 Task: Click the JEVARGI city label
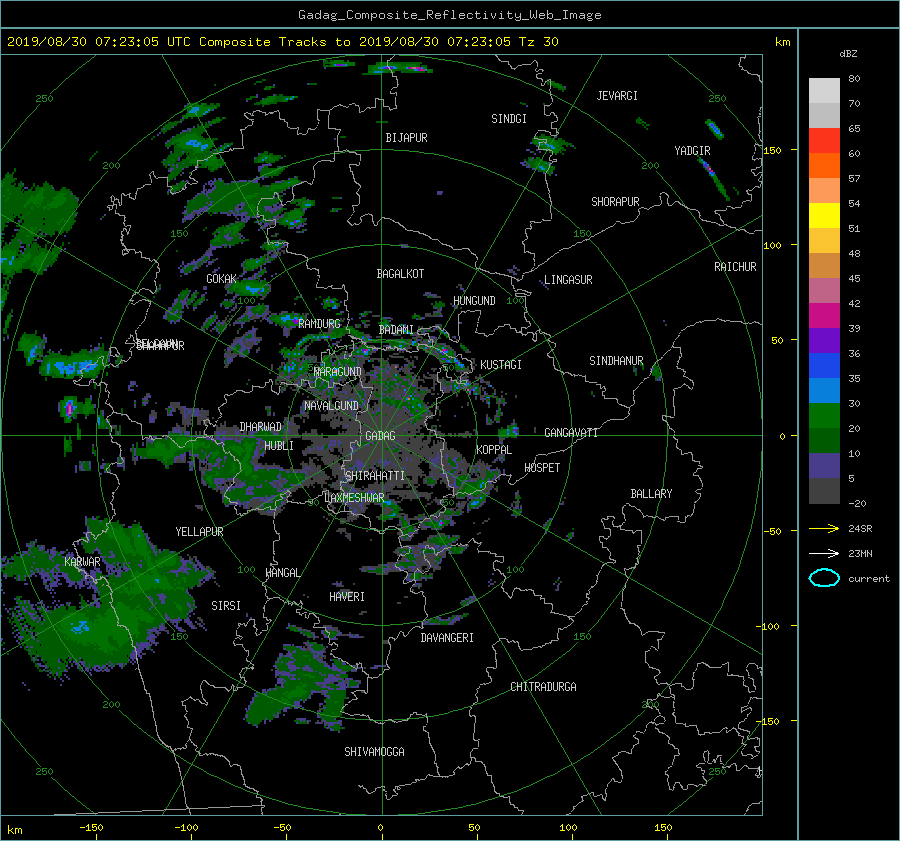[617, 96]
